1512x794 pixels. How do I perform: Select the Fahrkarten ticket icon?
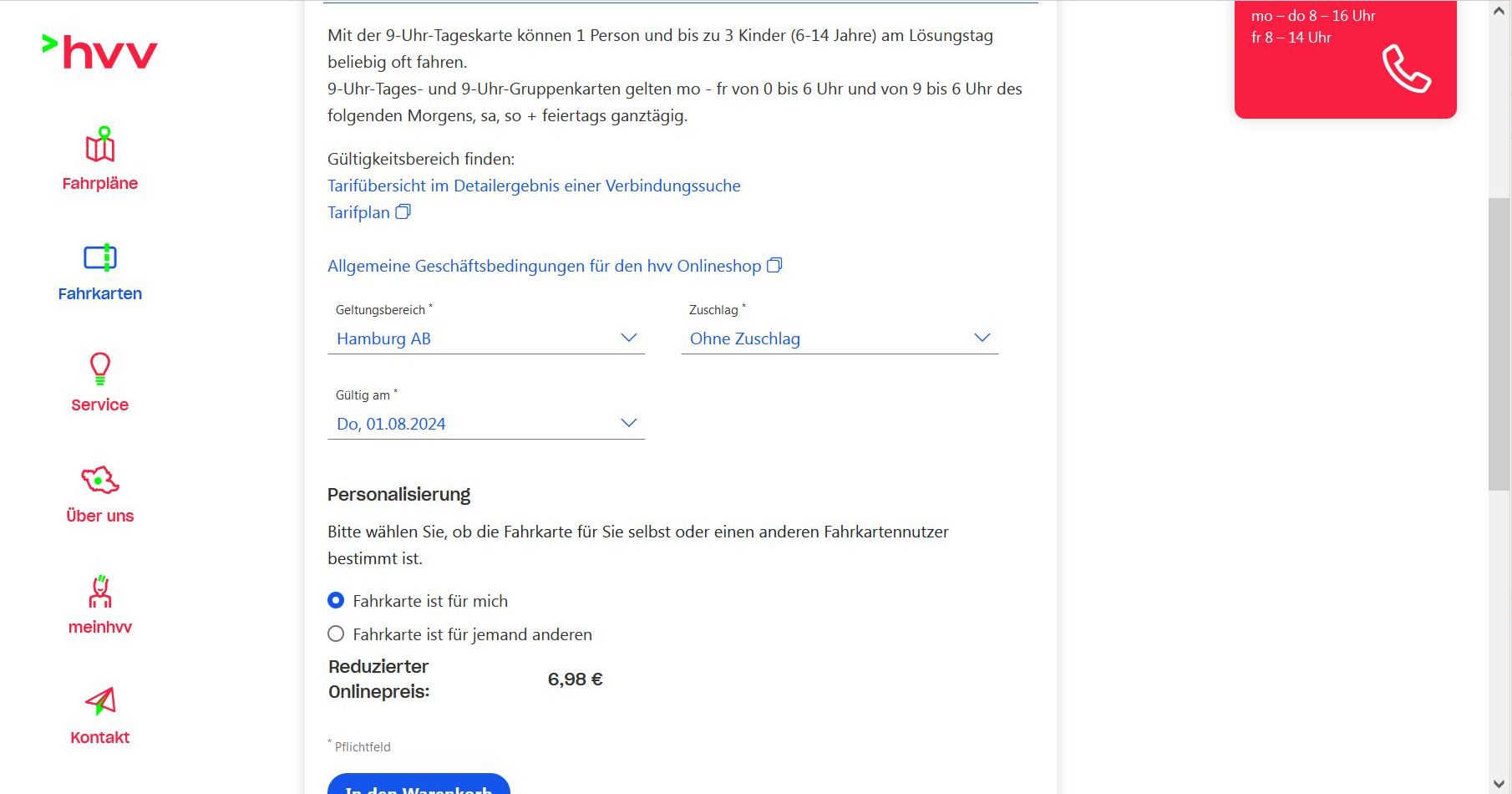point(100,257)
